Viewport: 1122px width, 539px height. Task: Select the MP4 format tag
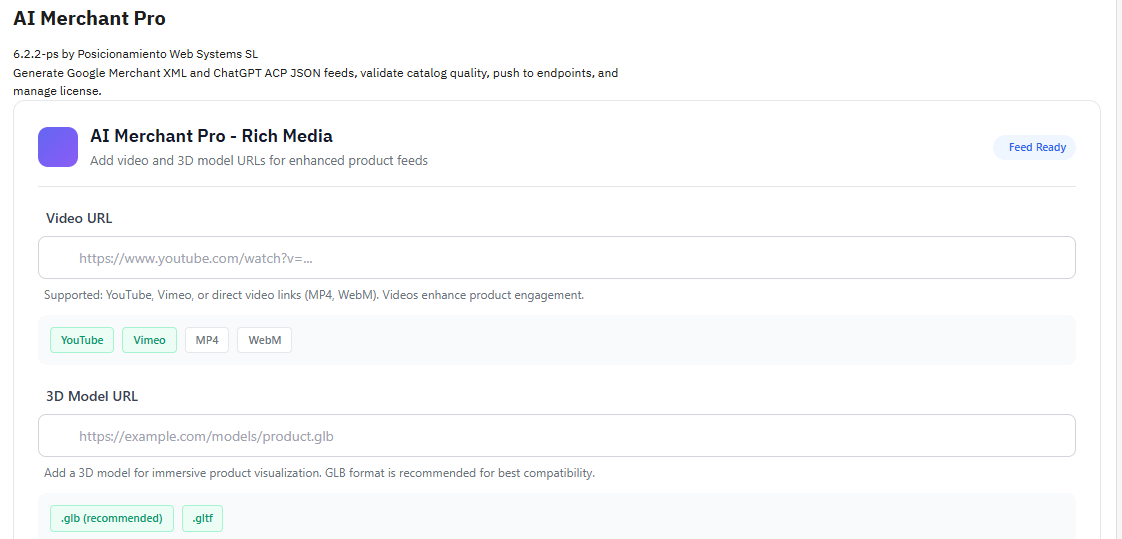207,340
